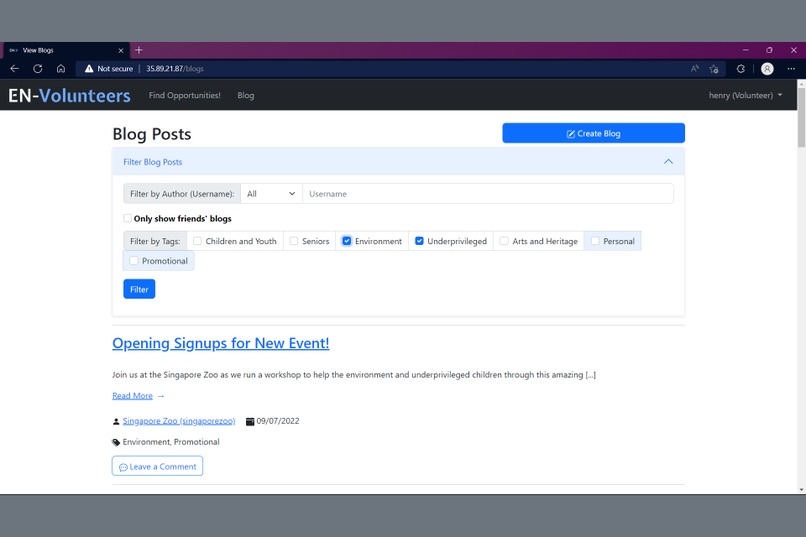The image size is (806, 537).
Task: Click the post date 09/07/2022
Action: [278, 421]
